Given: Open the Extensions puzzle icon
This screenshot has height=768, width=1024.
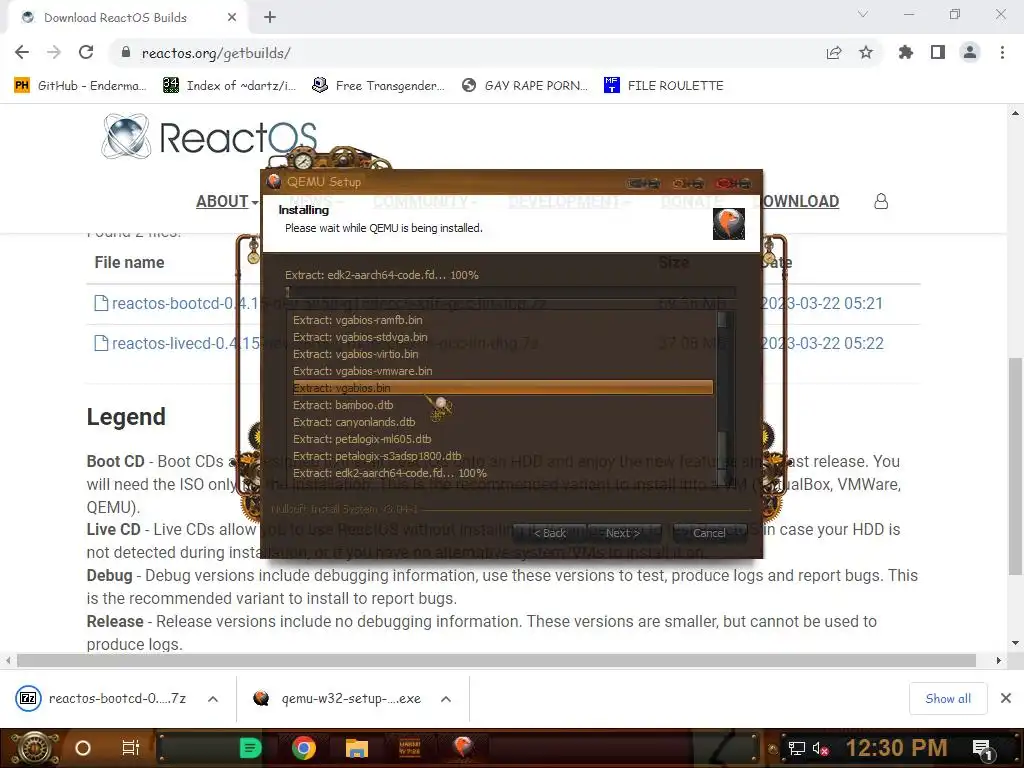Looking at the screenshot, I should click(906, 52).
